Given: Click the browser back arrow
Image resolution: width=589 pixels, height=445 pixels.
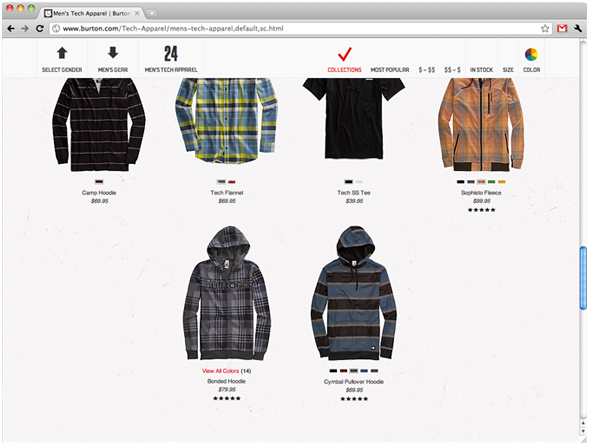Looking at the screenshot, I should click(11, 29).
